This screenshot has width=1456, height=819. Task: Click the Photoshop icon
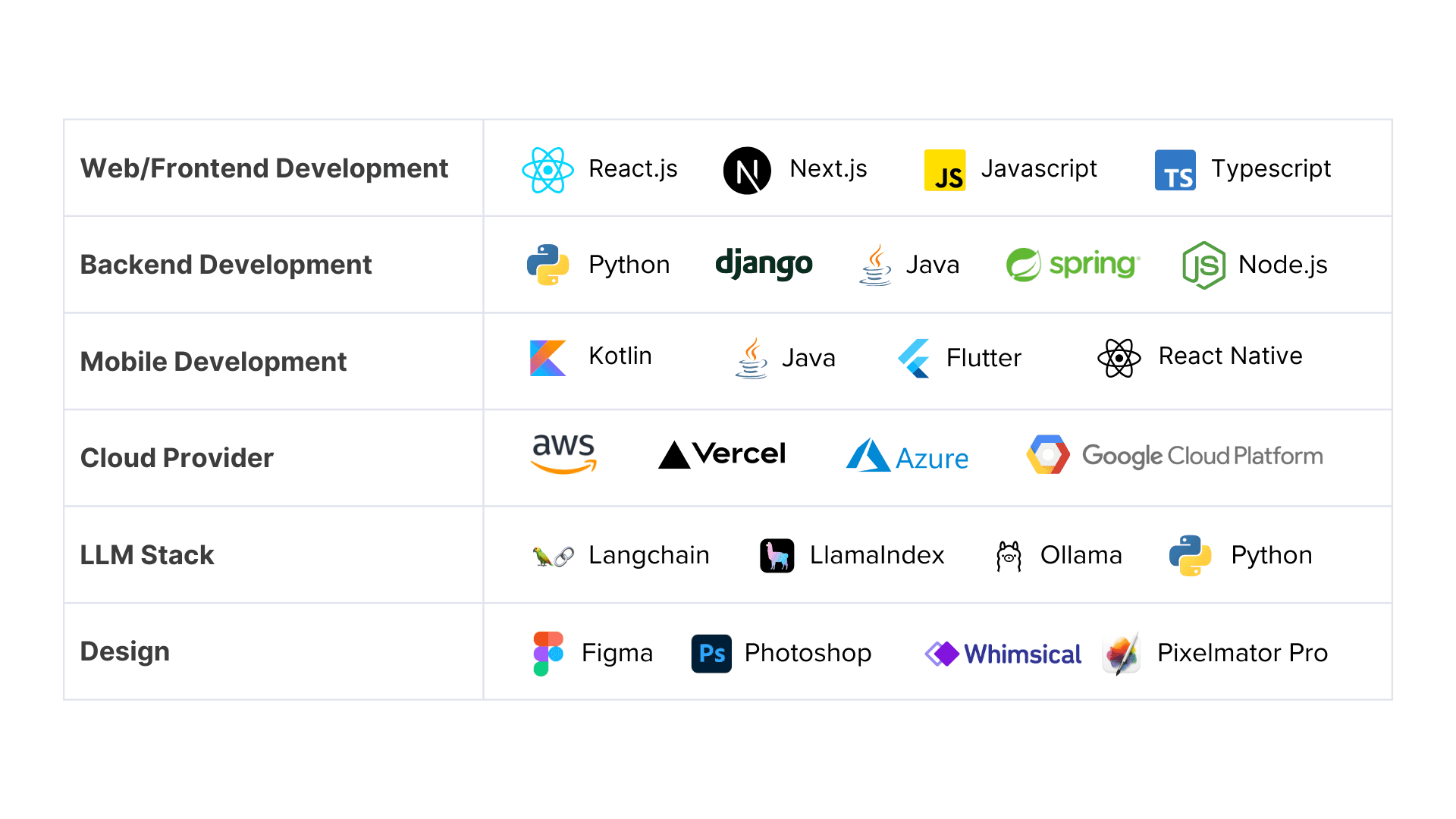pyautogui.click(x=712, y=651)
